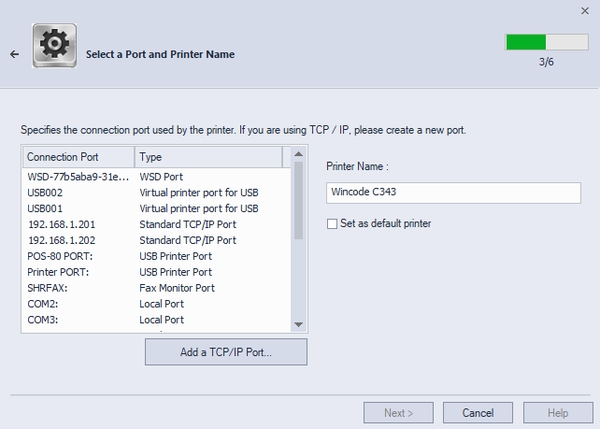Click the Printer Name text field
This screenshot has width=600, height=429.
click(x=454, y=193)
